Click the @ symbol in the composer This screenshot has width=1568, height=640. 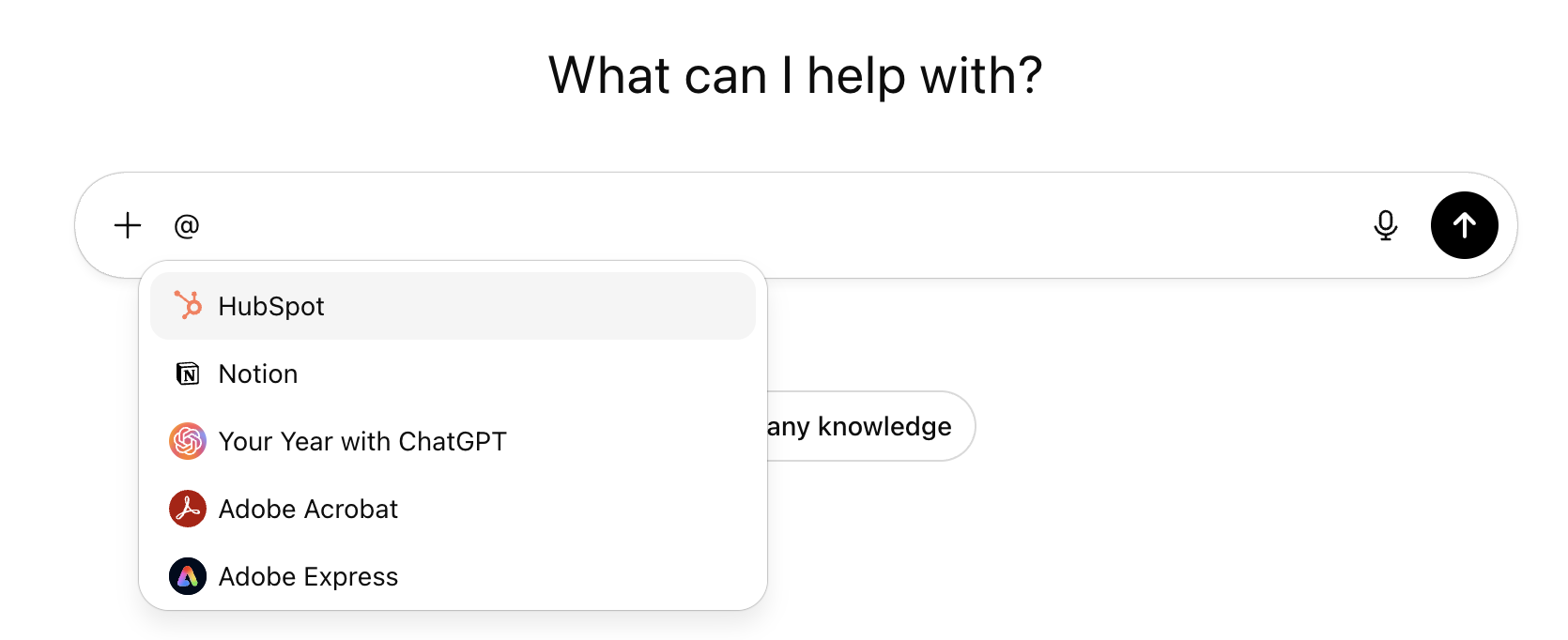[187, 225]
